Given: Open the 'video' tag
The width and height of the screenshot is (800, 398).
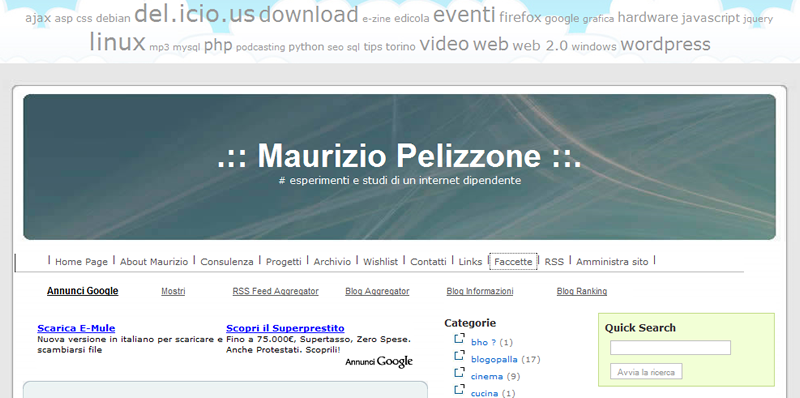Looking at the screenshot, I should coord(444,44).
